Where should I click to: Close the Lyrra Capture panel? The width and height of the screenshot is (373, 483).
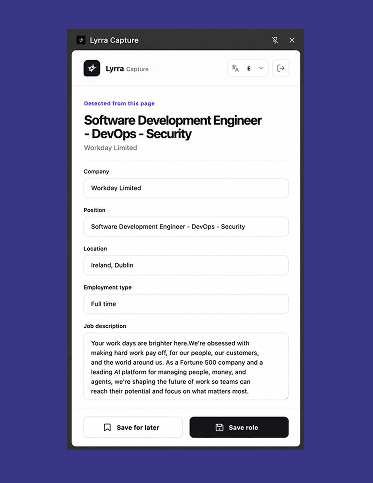coord(292,40)
